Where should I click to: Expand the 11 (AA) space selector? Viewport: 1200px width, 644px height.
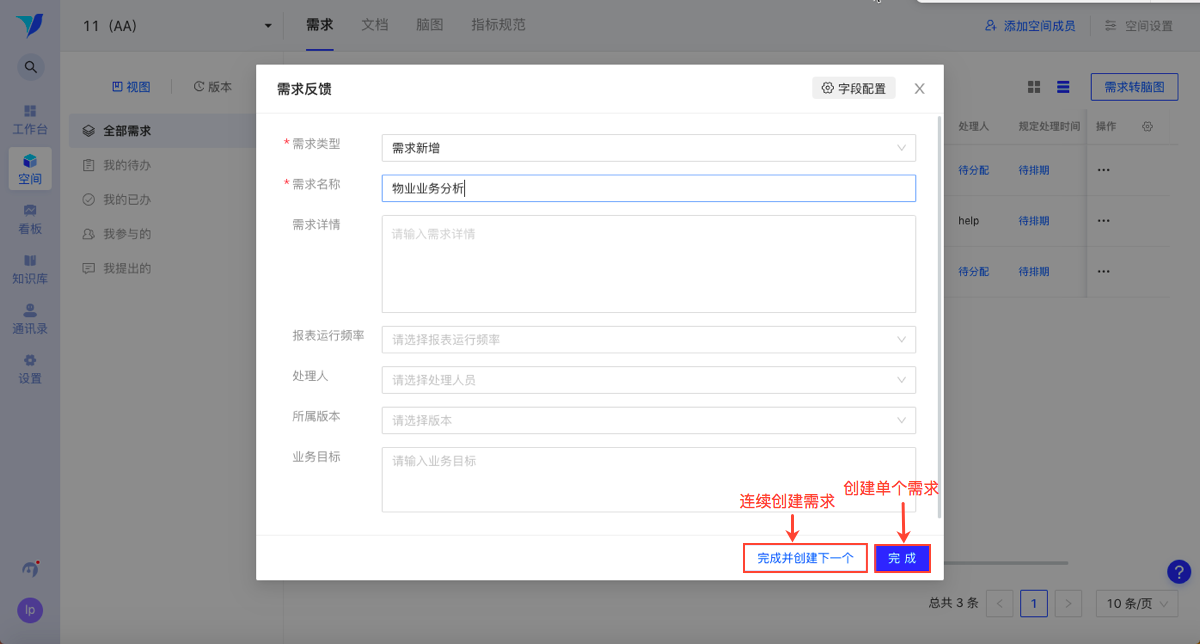click(177, 26)
